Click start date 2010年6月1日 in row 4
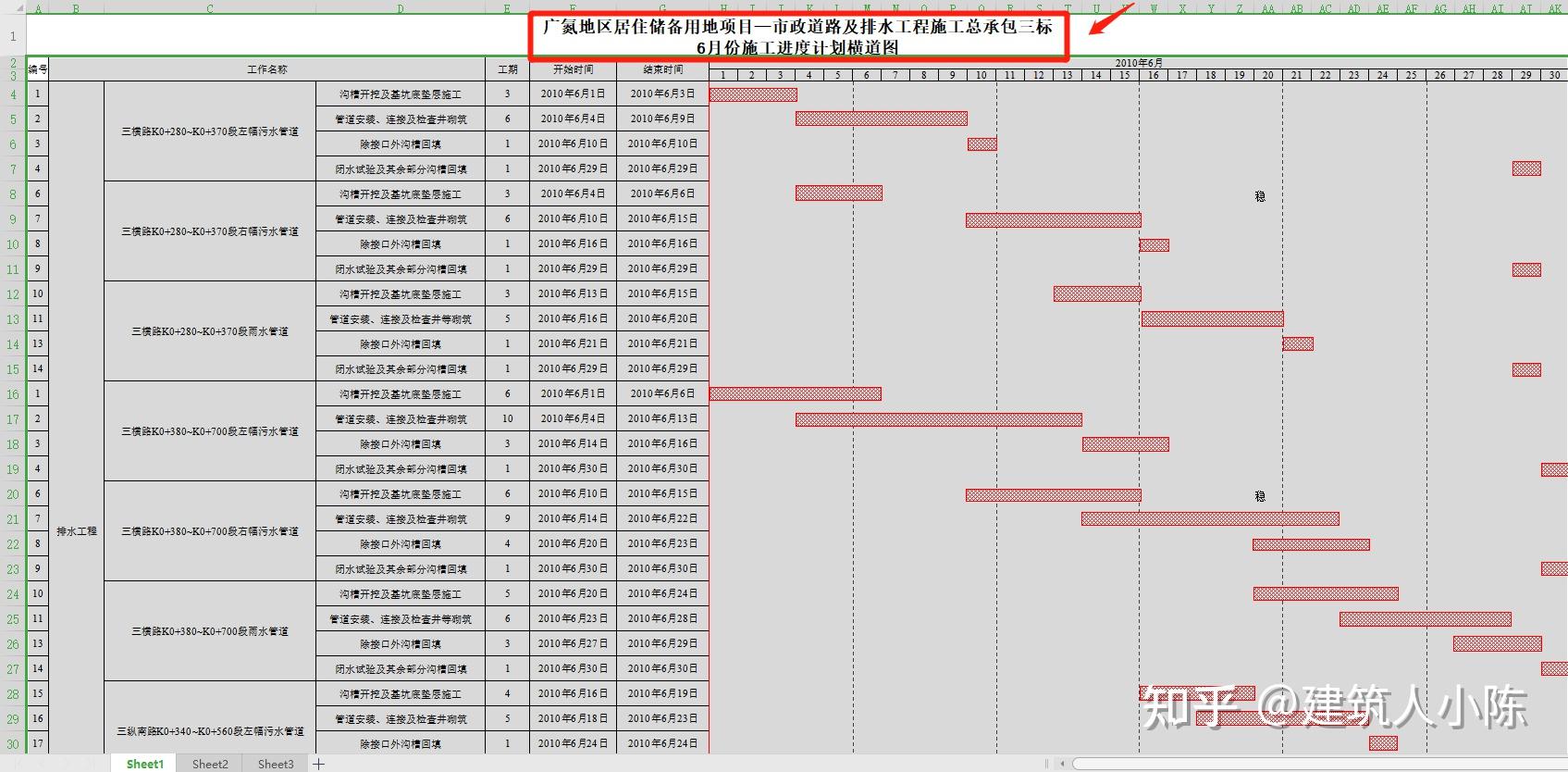 click(574, 94)
